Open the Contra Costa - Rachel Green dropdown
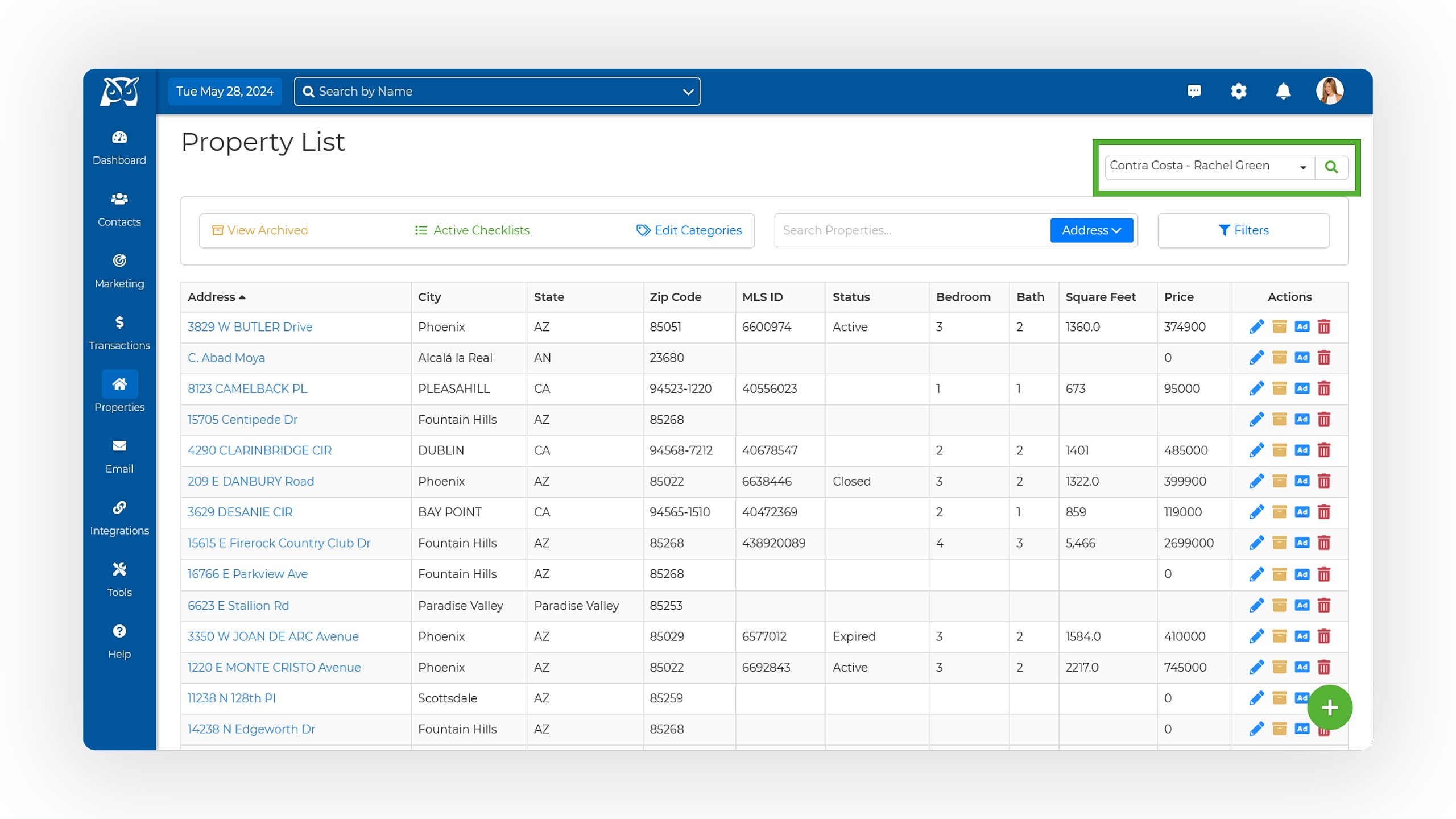1456x819 pixels. tap(1209, 167)
